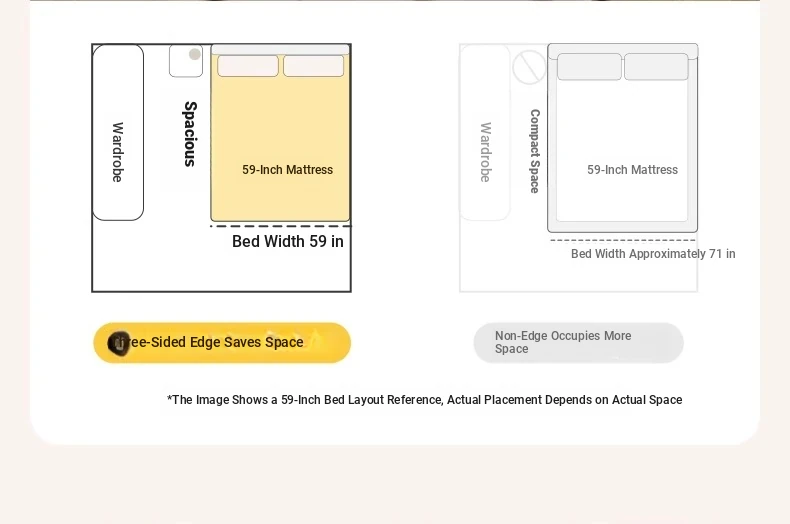The width and height of the screenshot is (790, 524).
Task: Click the Bed Width Approximately 71 in text
Action: (653, 254)
